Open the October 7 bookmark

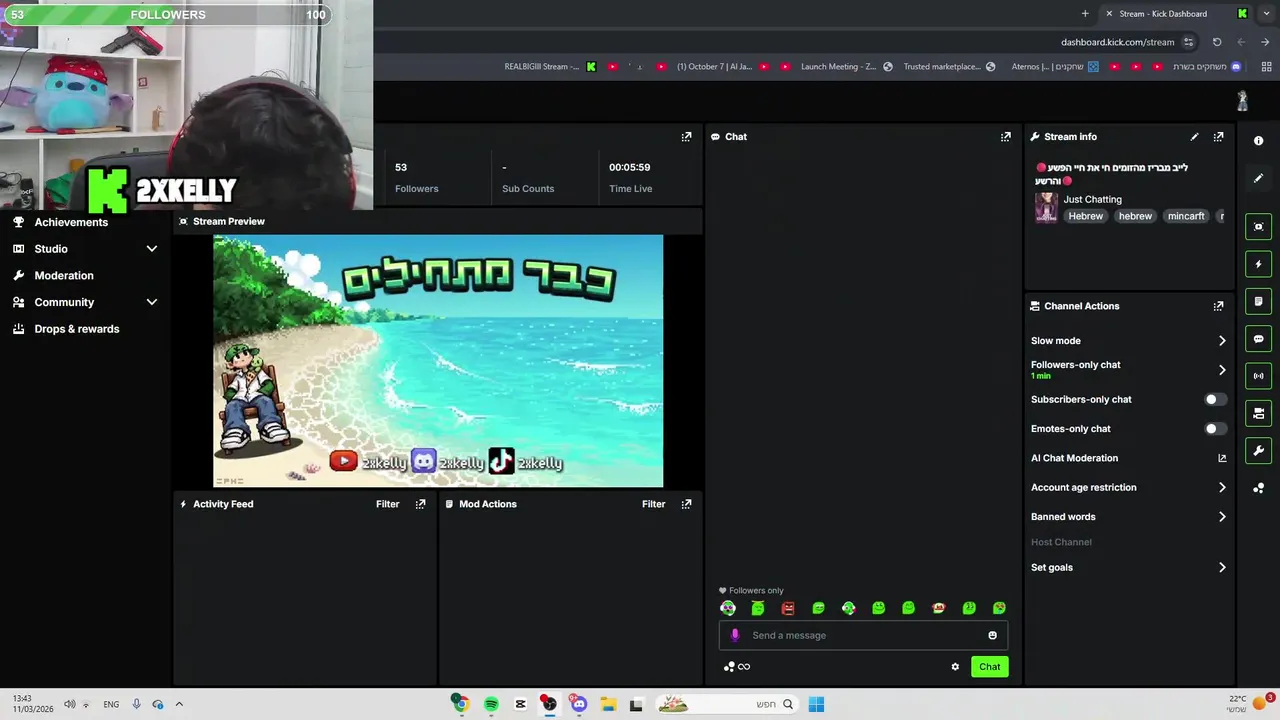pos(722,67)
